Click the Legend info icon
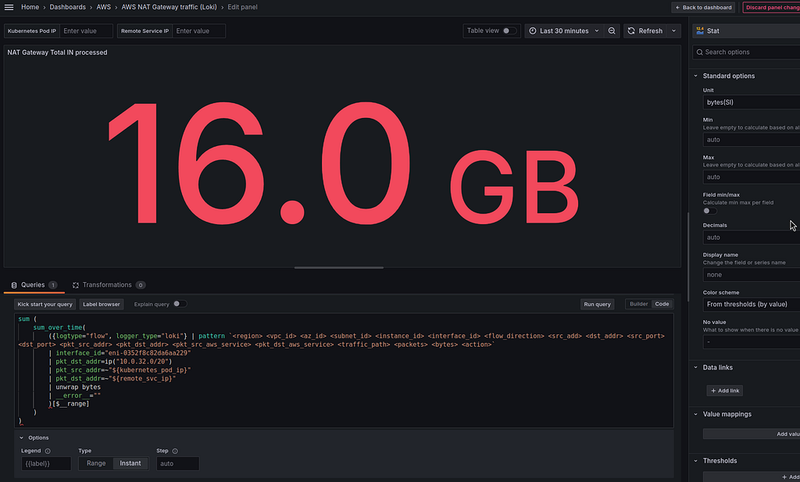 tap(47, 451)
